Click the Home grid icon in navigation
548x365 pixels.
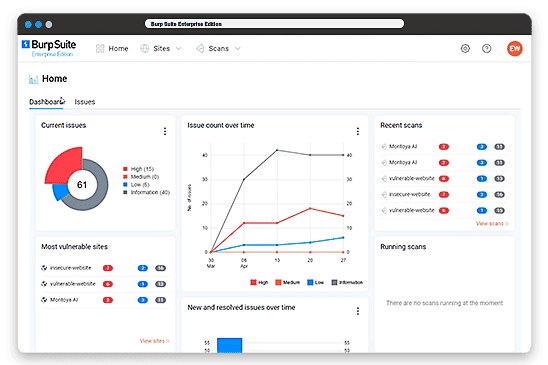pyautogui.click(x=100, y=49)
